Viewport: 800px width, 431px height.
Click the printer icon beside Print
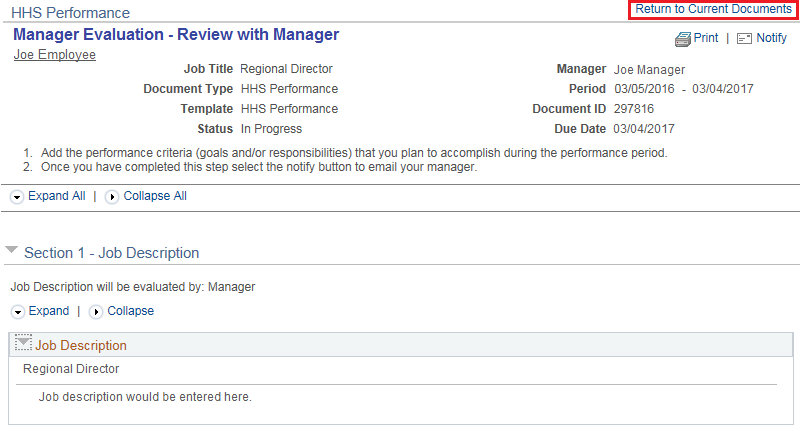click(683, 39)
